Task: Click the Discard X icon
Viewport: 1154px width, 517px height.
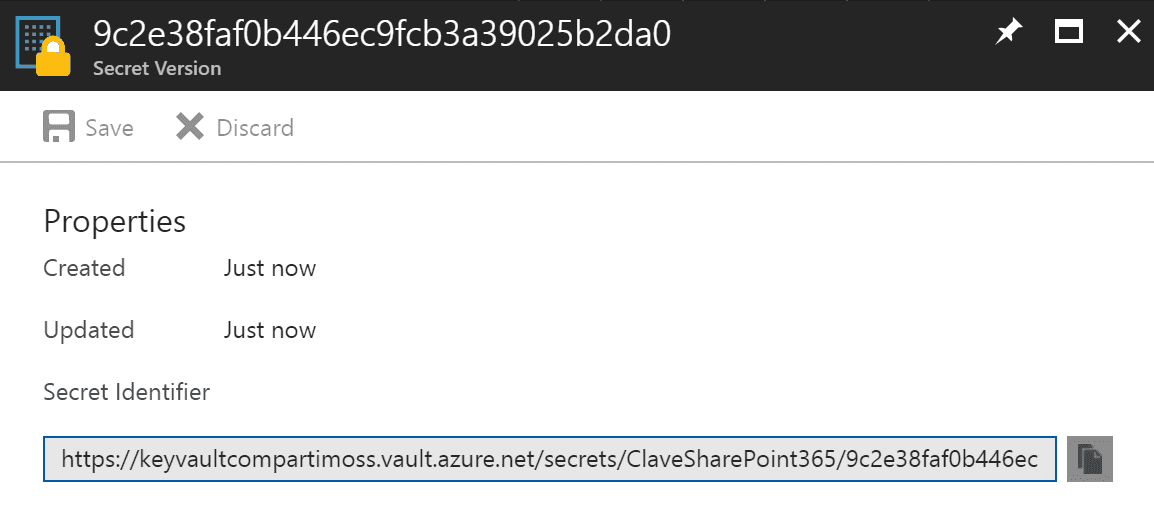Action: [x=190, y=127]
